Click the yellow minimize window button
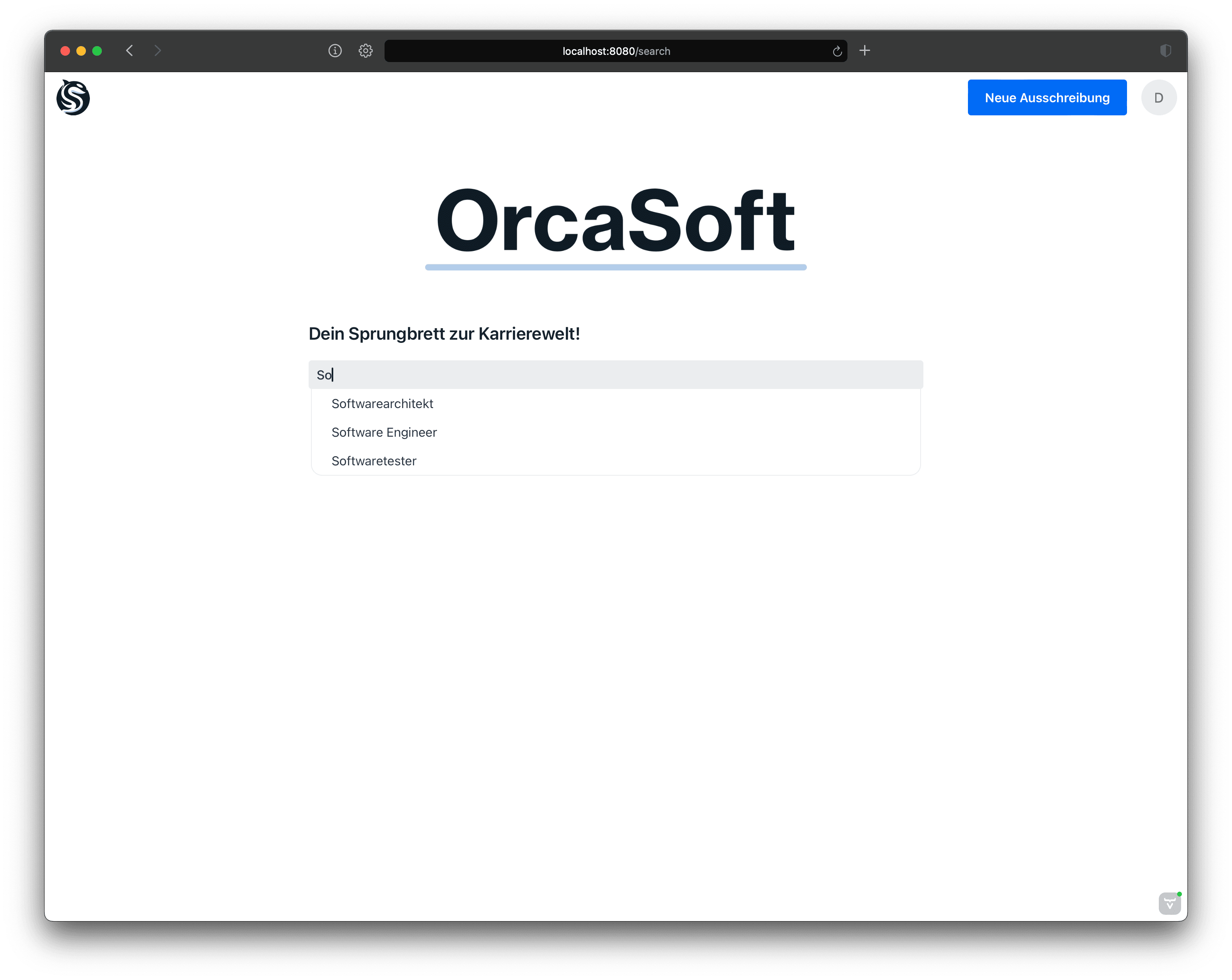Screen dimensions: 1232x980 click(81, 51)
